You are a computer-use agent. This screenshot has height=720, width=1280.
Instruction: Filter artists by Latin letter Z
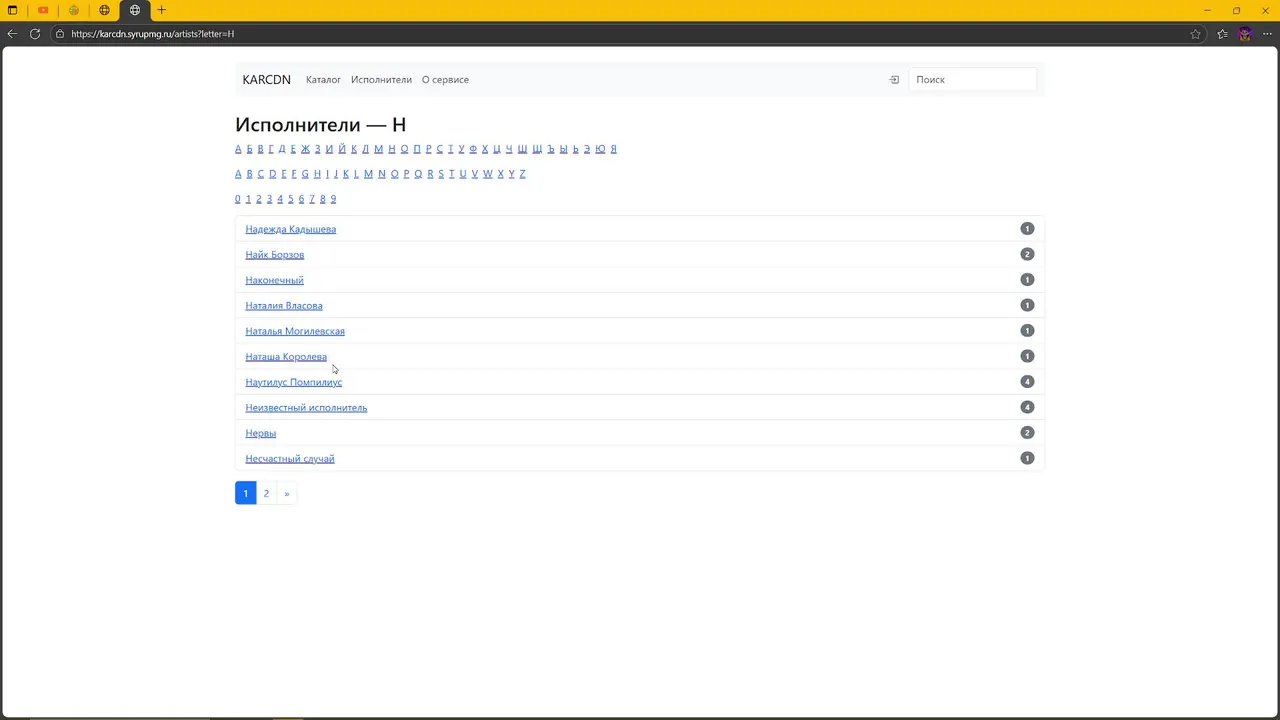pyautogui.click(x=522, y=174)
